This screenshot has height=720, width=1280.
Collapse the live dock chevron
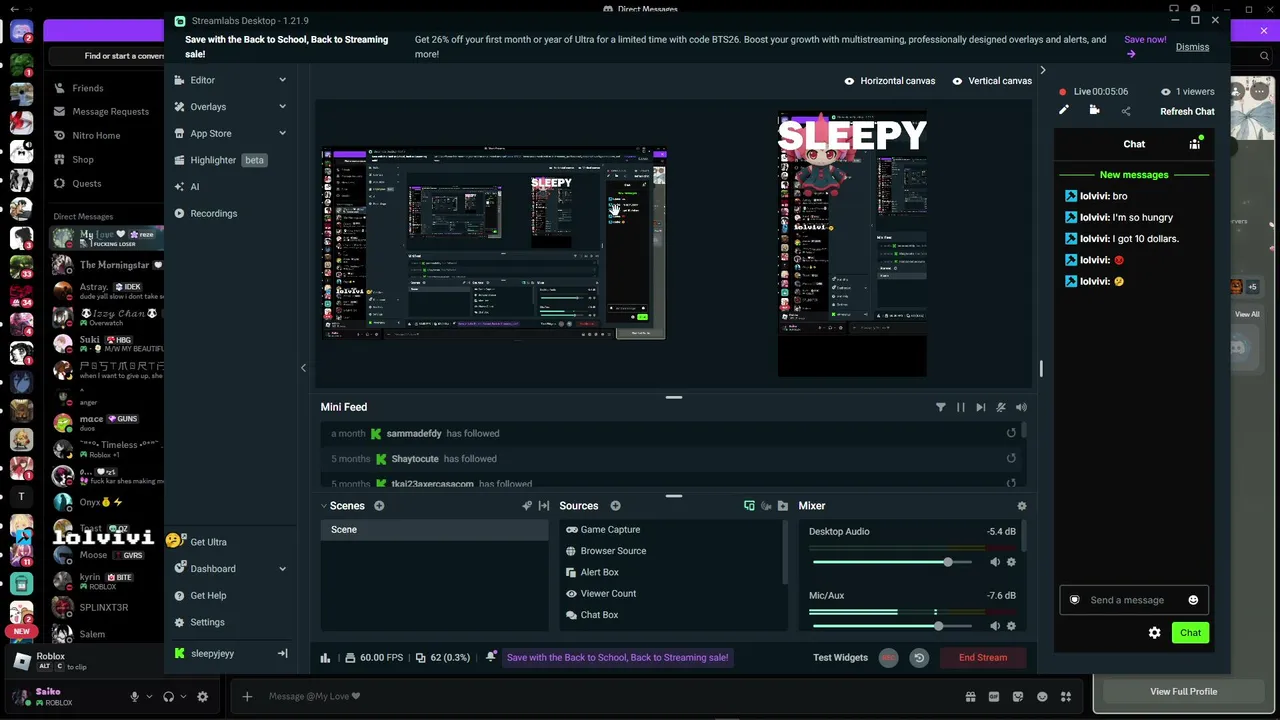[x=1042, y=70]
